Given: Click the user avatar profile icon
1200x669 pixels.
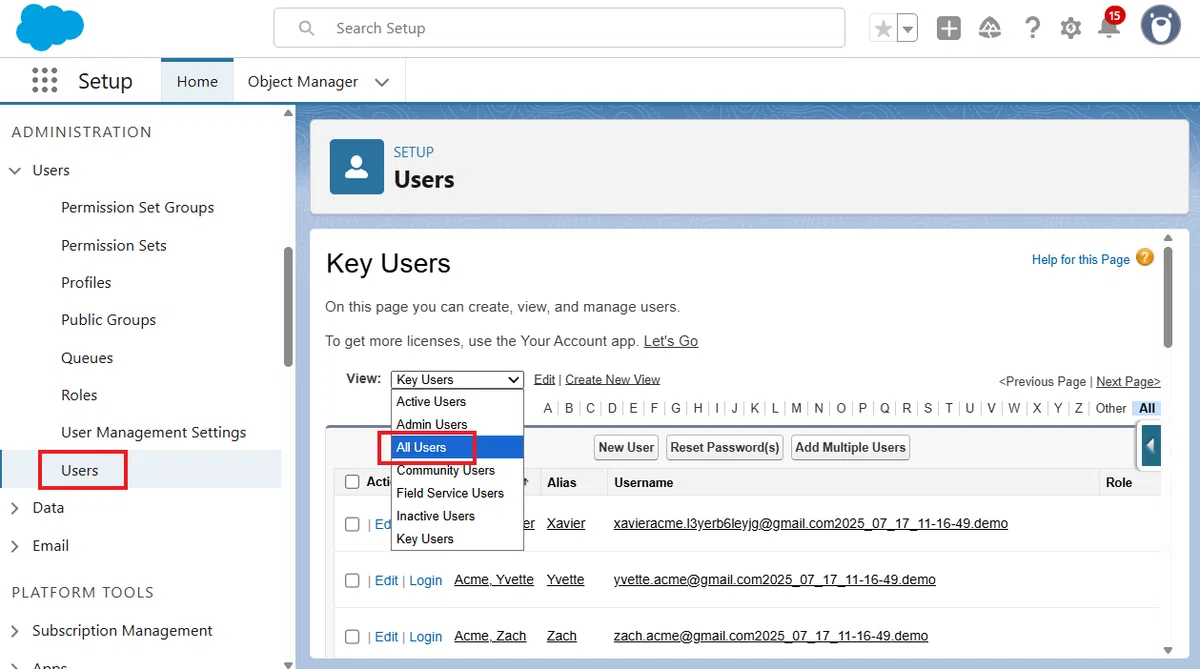Looking at the screenshot, I should [x=1161, y=26].
